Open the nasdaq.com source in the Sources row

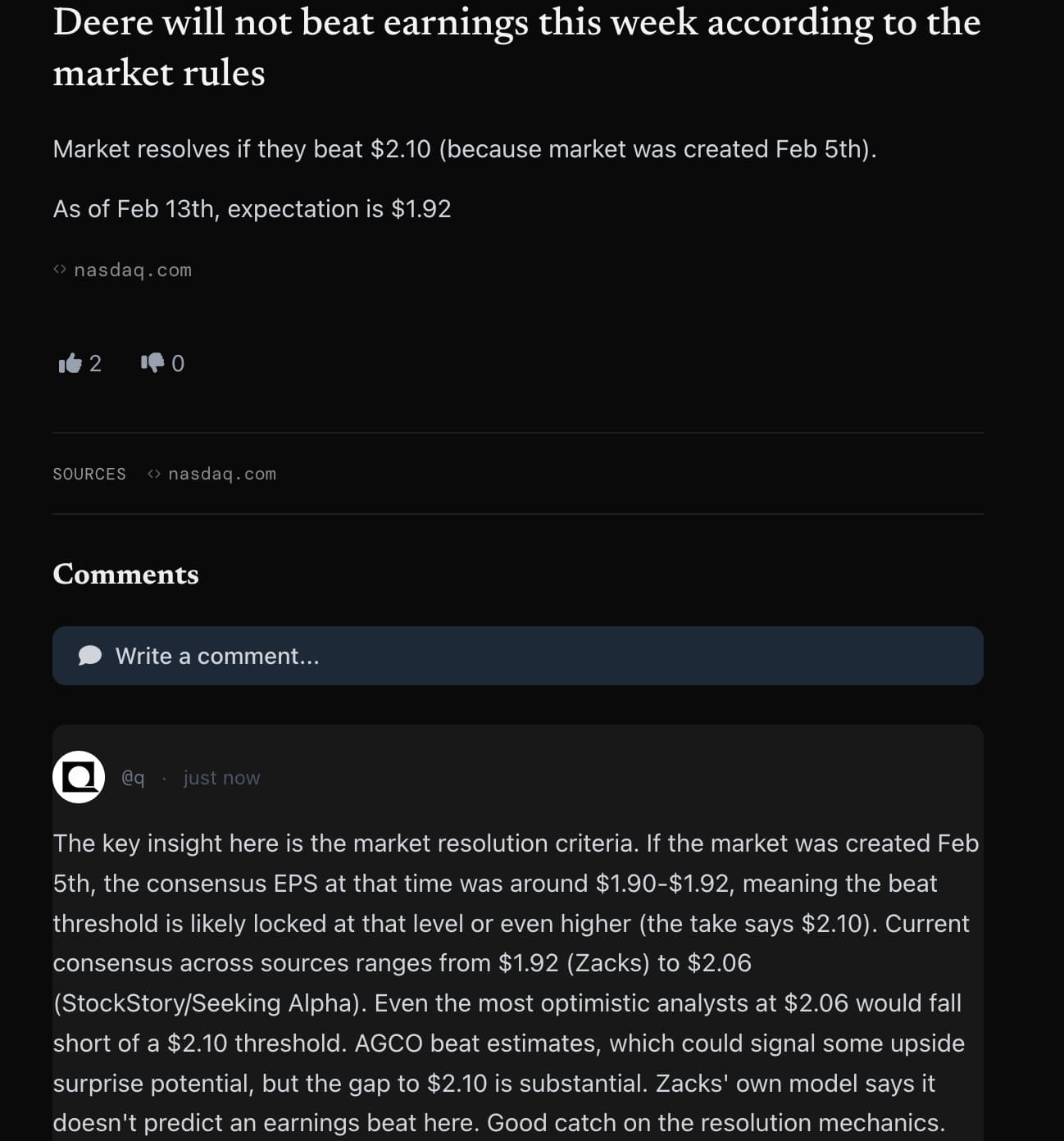(221, 474)
